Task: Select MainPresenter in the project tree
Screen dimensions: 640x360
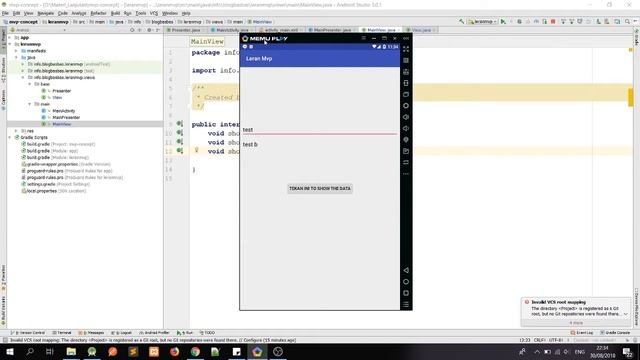Action: [x=66, y=118]
